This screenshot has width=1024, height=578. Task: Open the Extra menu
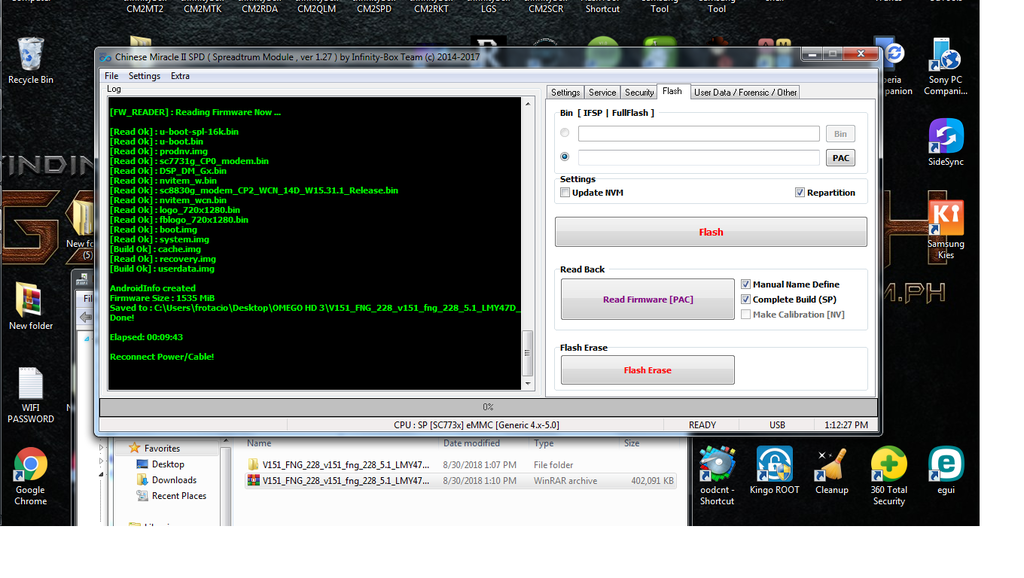[x=180, y=76]
